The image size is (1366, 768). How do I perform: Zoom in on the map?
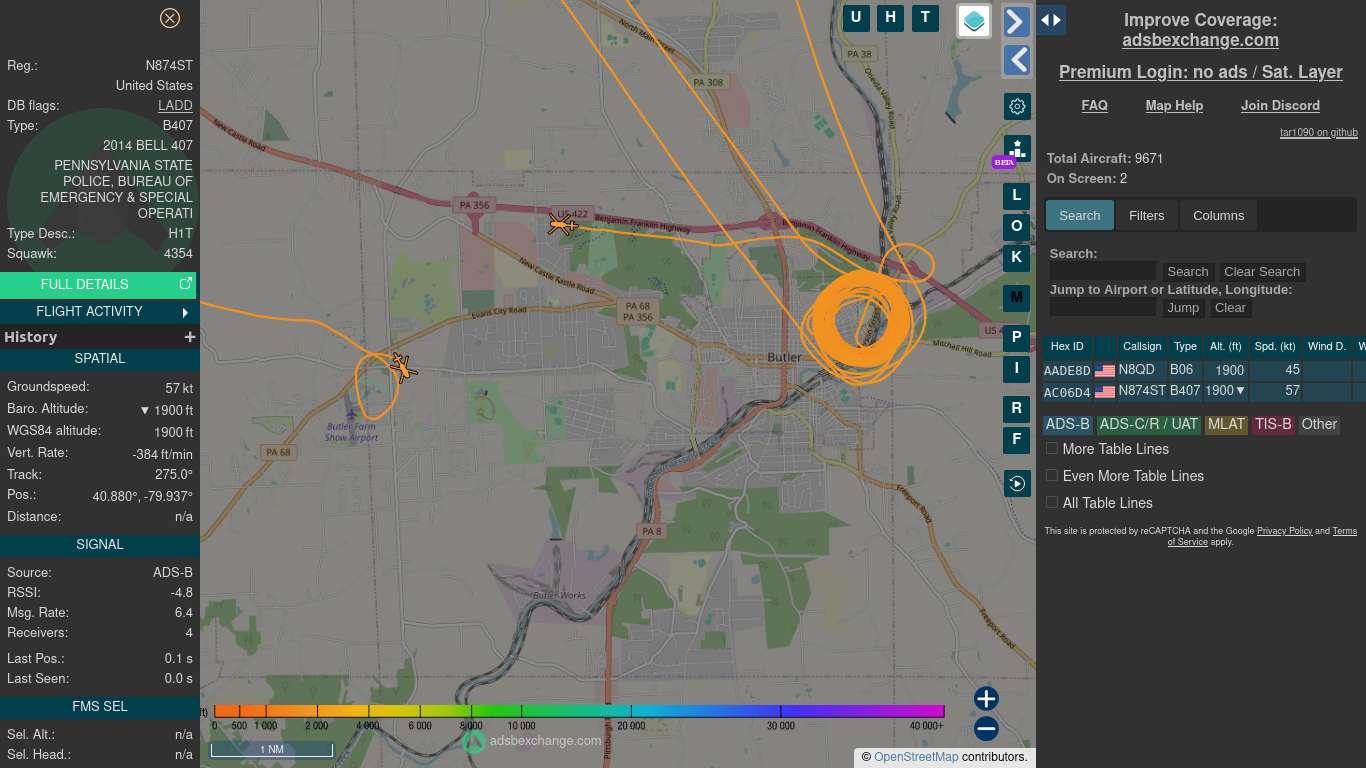(986, 699)
